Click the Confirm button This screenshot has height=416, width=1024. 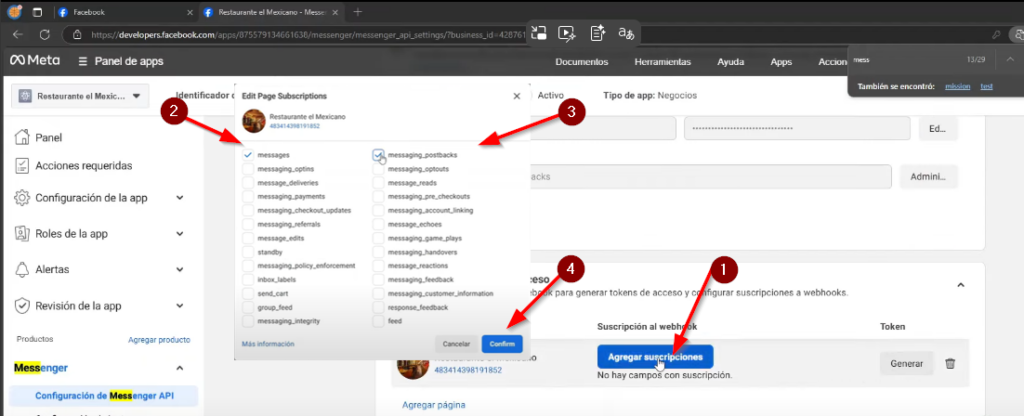pyautogui.click(x=502, y=344)
